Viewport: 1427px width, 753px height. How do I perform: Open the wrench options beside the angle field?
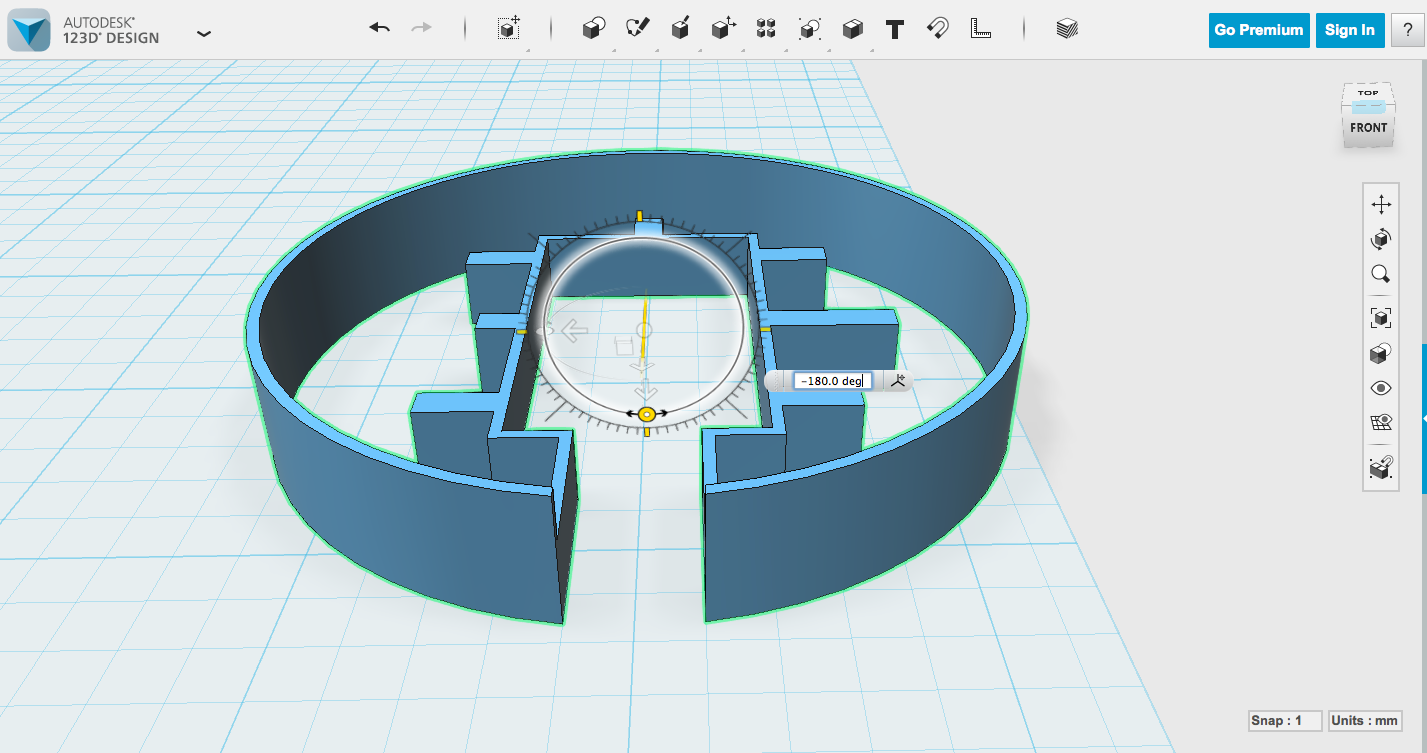895,380
